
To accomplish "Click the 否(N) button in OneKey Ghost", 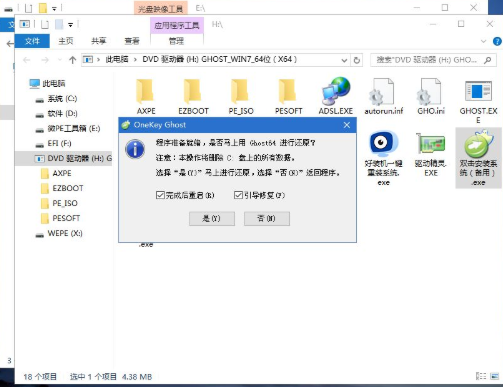I will [267, 218].
